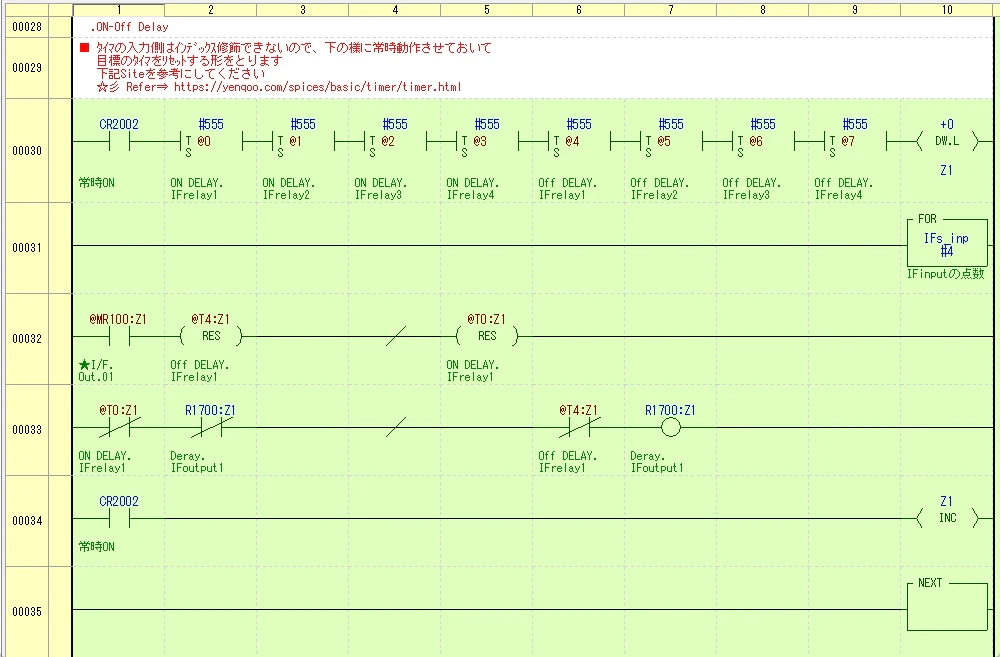Click column header 3
Image resolution: width=1000 pixels, height=657 pixels.
(x=302, y=10)
